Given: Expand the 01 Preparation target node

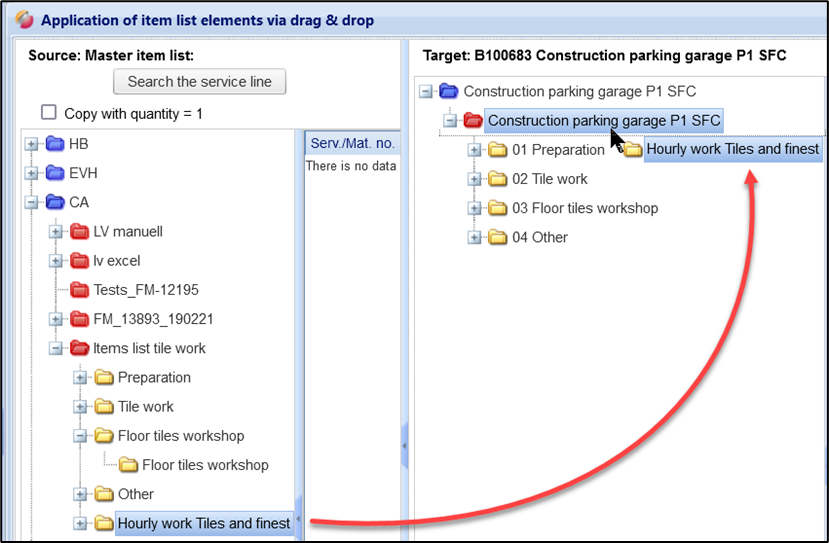Looking at the screenshot, I should [x=474, y=150].
